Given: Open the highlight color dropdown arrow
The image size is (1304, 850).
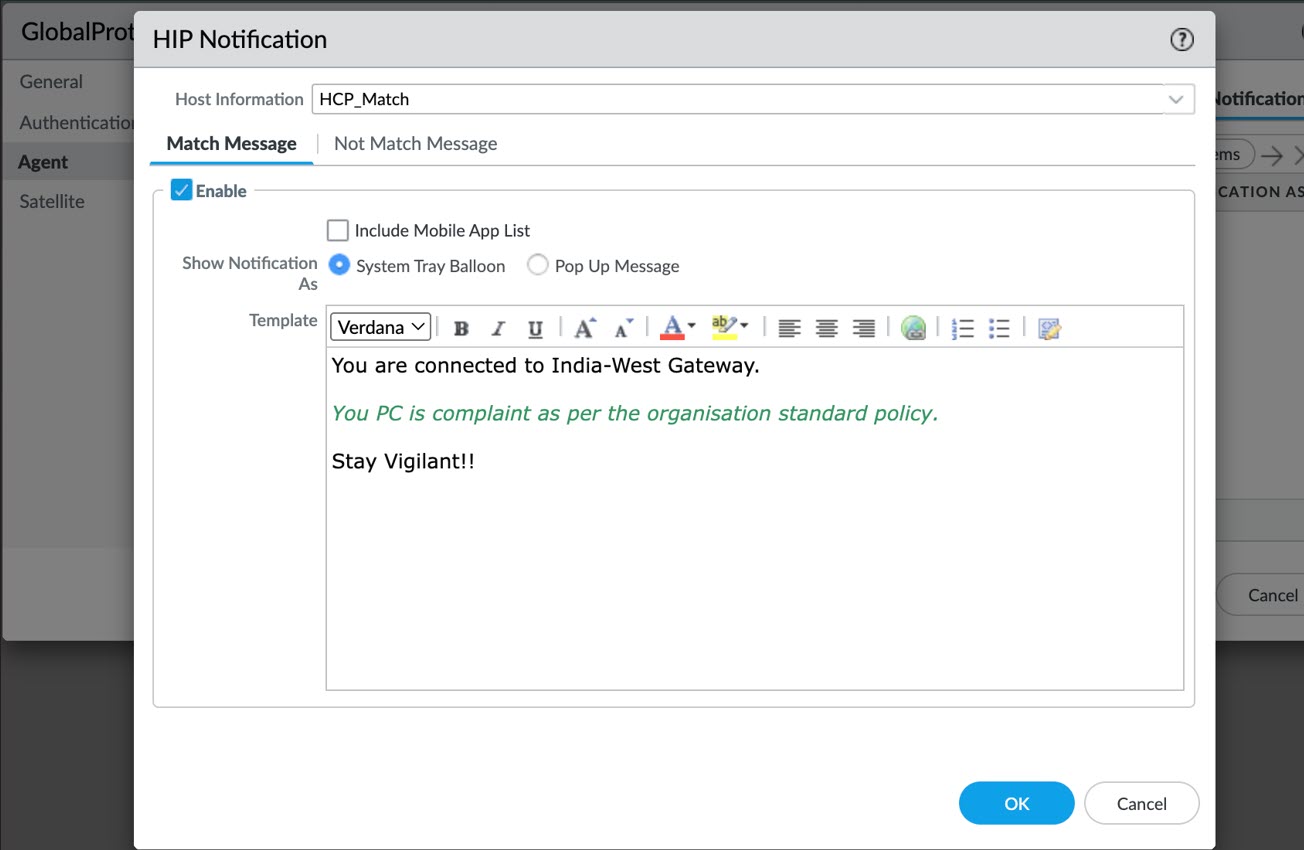Looking at the screenshot, I should coord(744,326).
